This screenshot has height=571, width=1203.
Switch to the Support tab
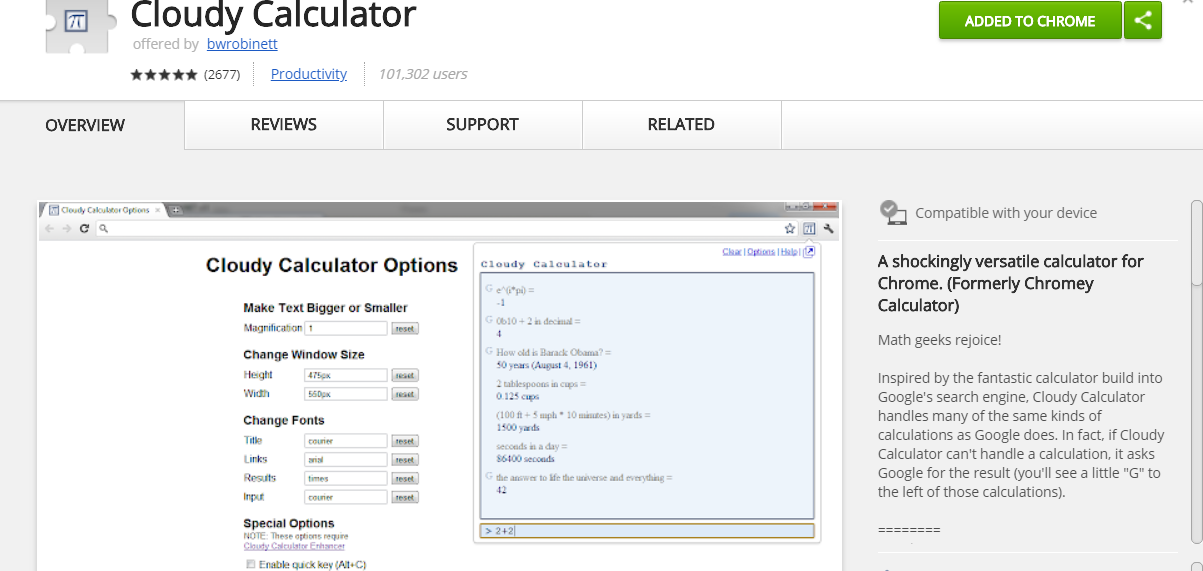(482, 125)
